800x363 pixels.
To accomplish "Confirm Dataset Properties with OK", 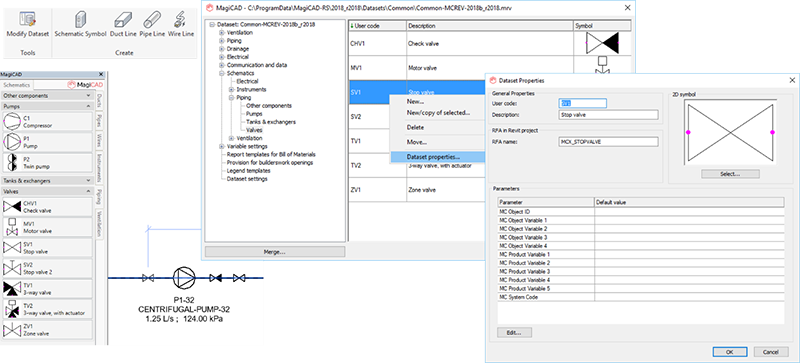I will (x=730, y=352).
